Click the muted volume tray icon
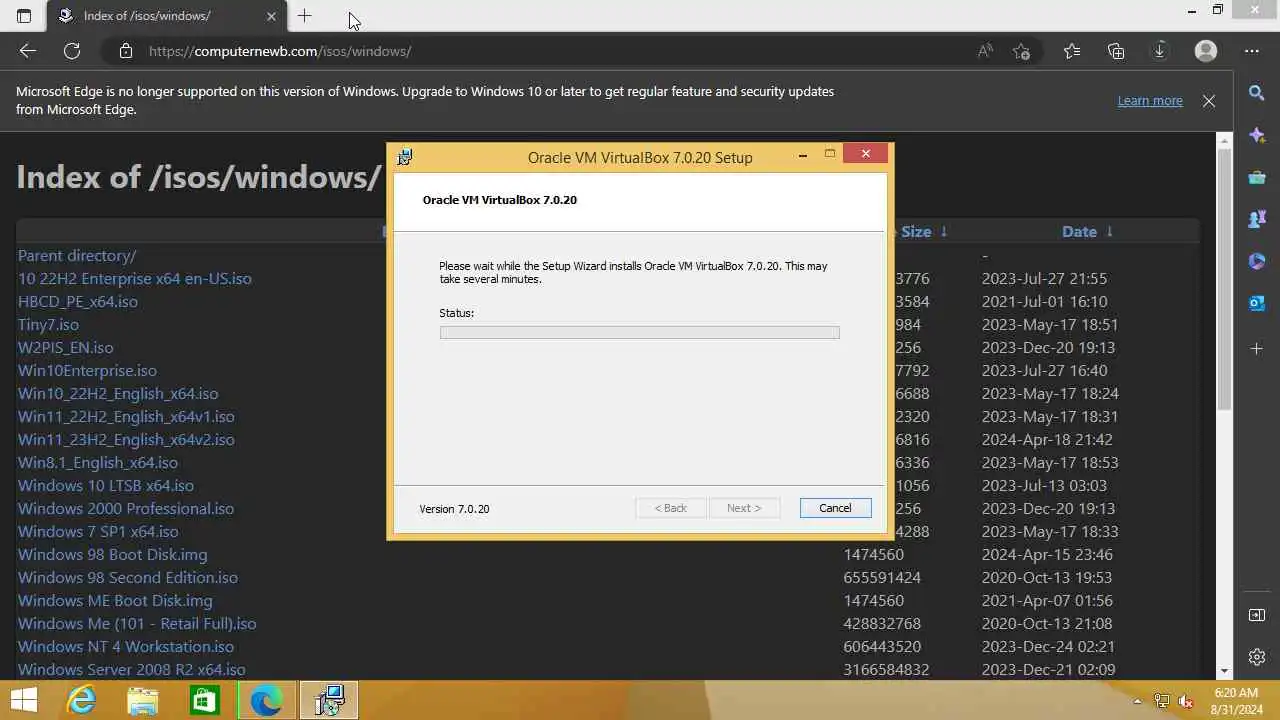Image resolution: width=1280 pixels, height=720 pixels. point(1186,701)
